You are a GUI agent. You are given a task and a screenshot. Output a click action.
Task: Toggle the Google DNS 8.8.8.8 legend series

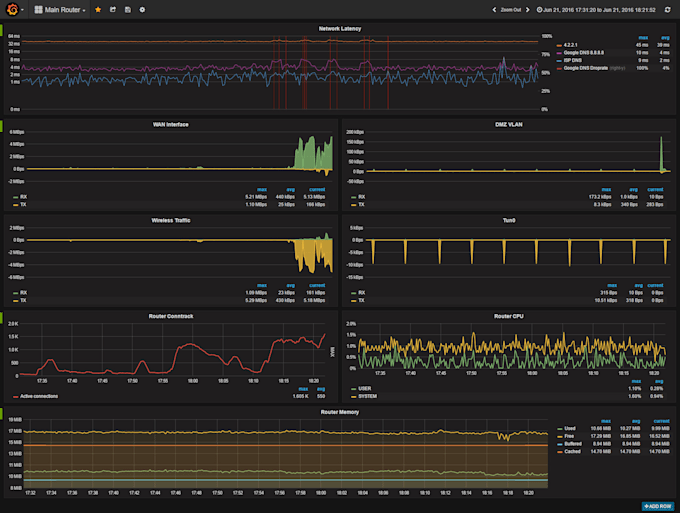coord(583,53)
